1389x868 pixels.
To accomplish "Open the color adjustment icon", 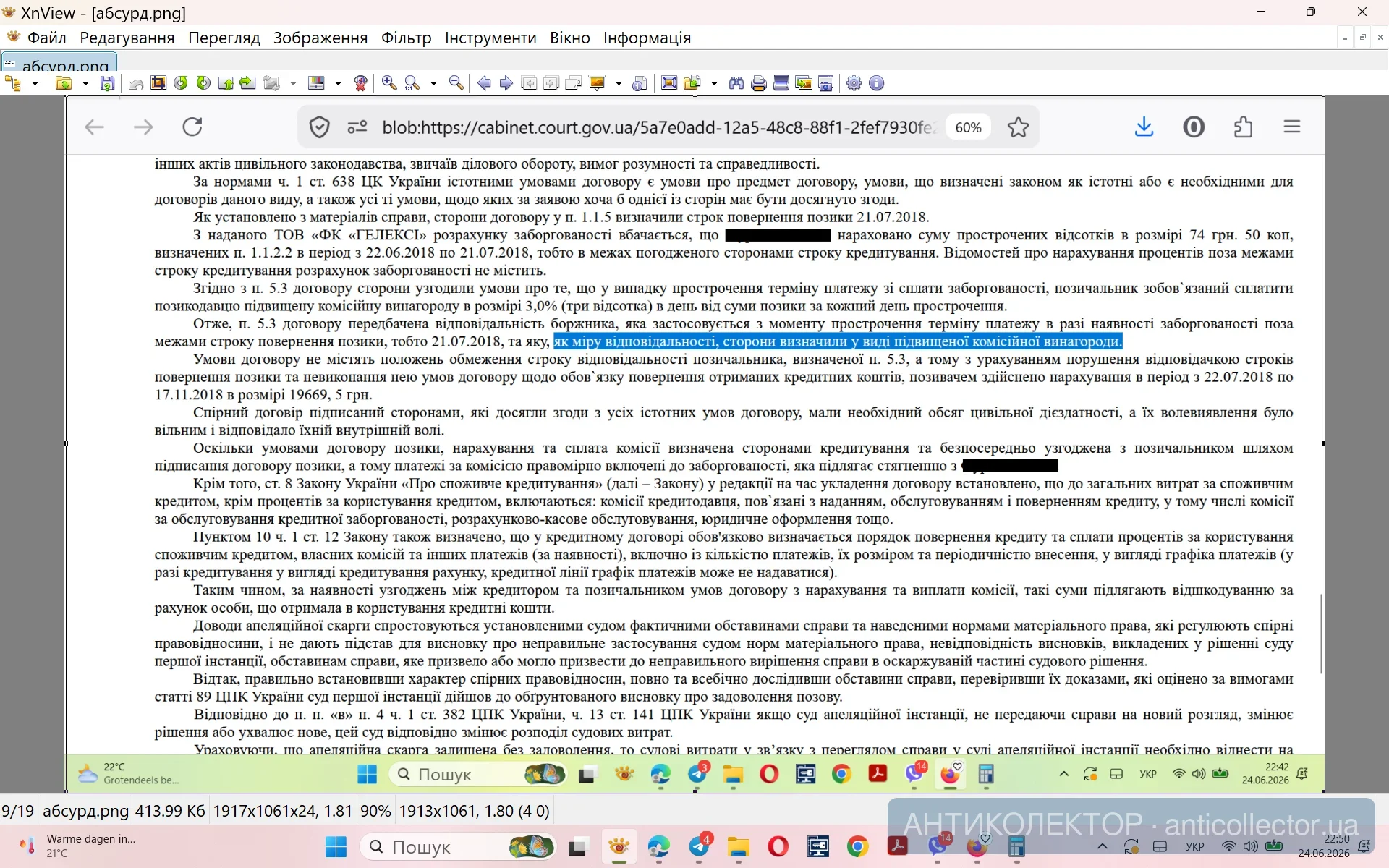I will [316, 83].
